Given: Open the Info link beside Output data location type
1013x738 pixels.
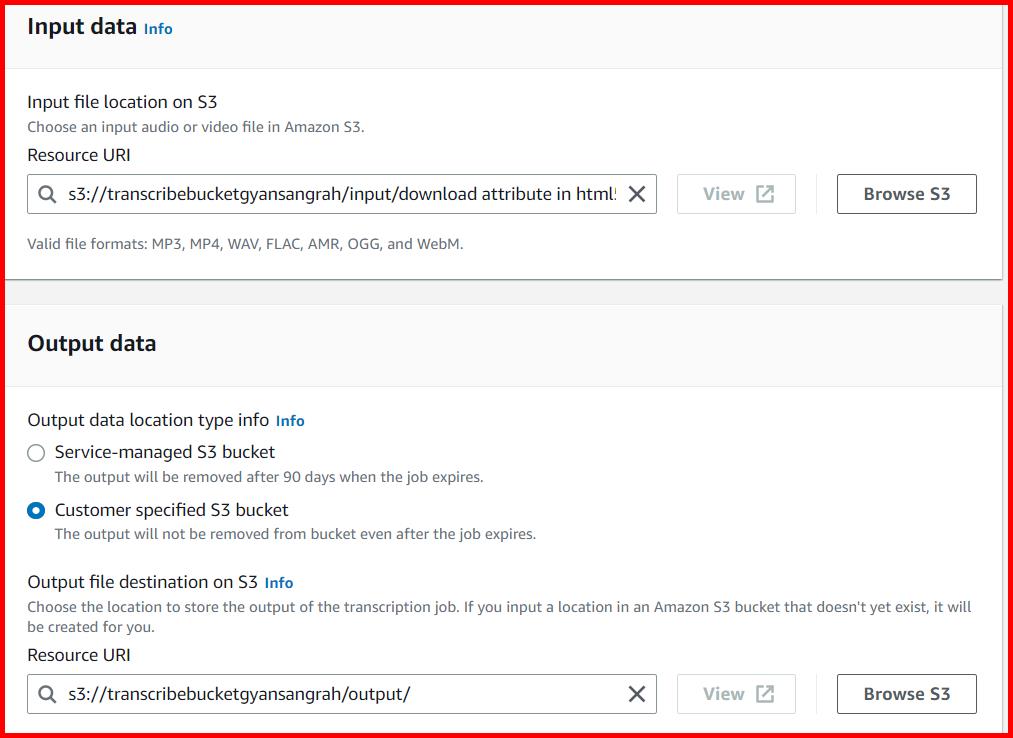Looking at the screenshot, I should tap(290, 421).
